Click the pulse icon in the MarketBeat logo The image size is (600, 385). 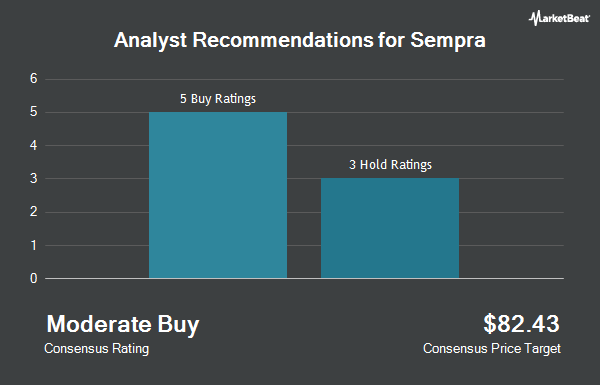click(534, 18)
